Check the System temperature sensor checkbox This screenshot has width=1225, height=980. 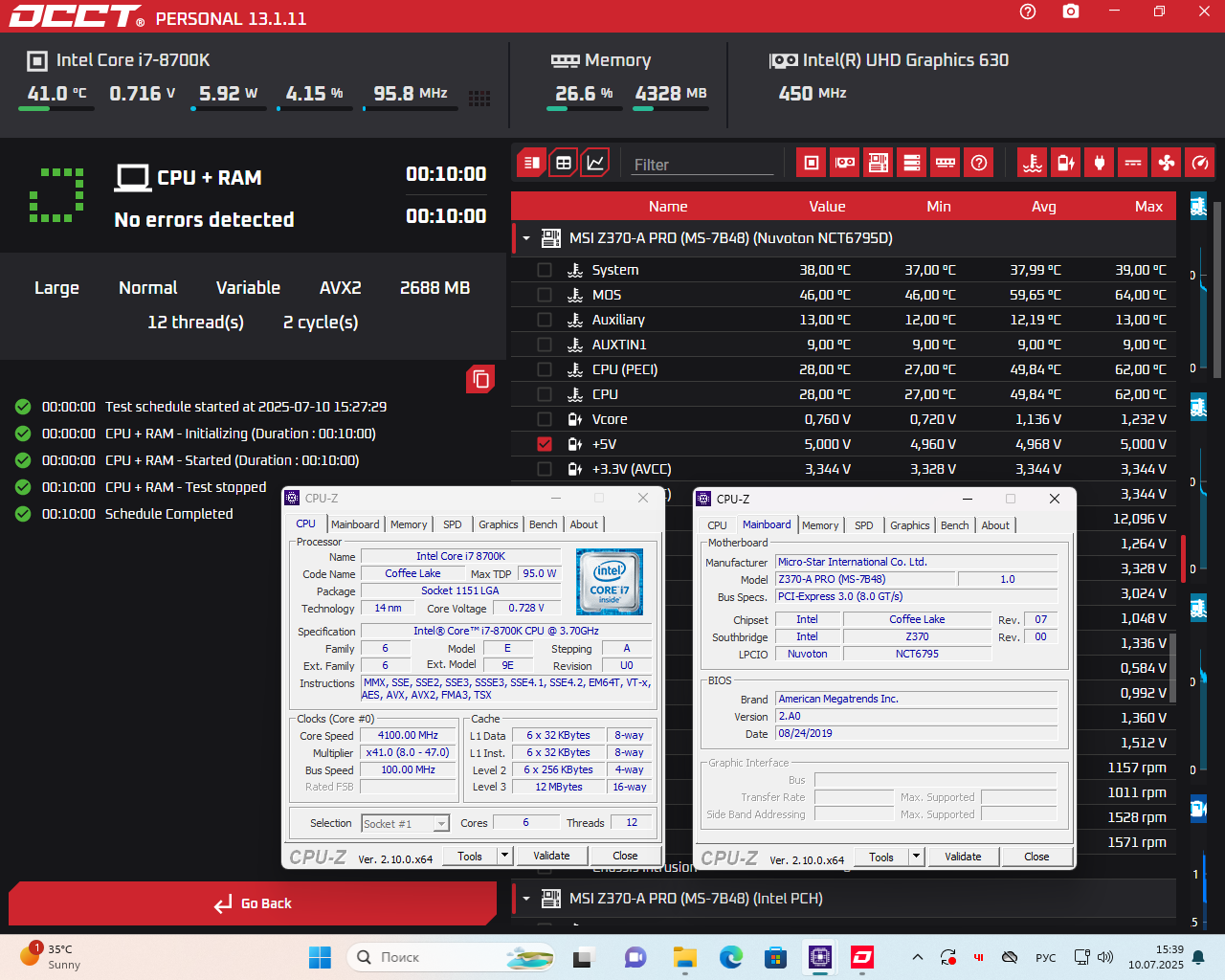545,270
